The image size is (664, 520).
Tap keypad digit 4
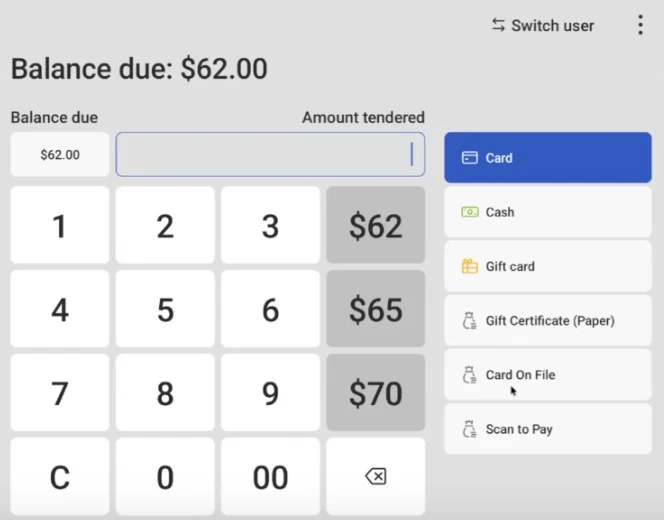pos(60,309)
